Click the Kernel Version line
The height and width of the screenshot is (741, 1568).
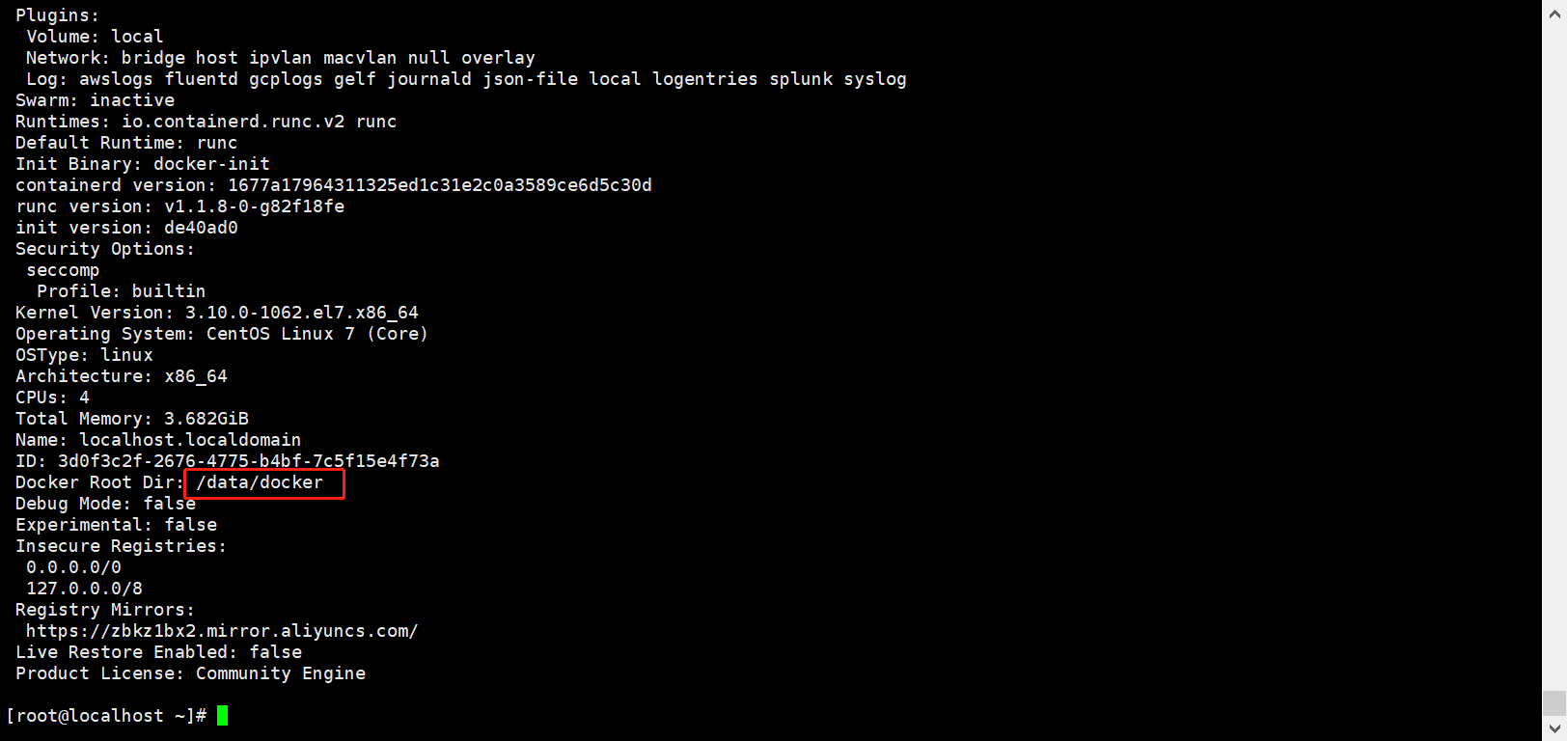[216, 313]
